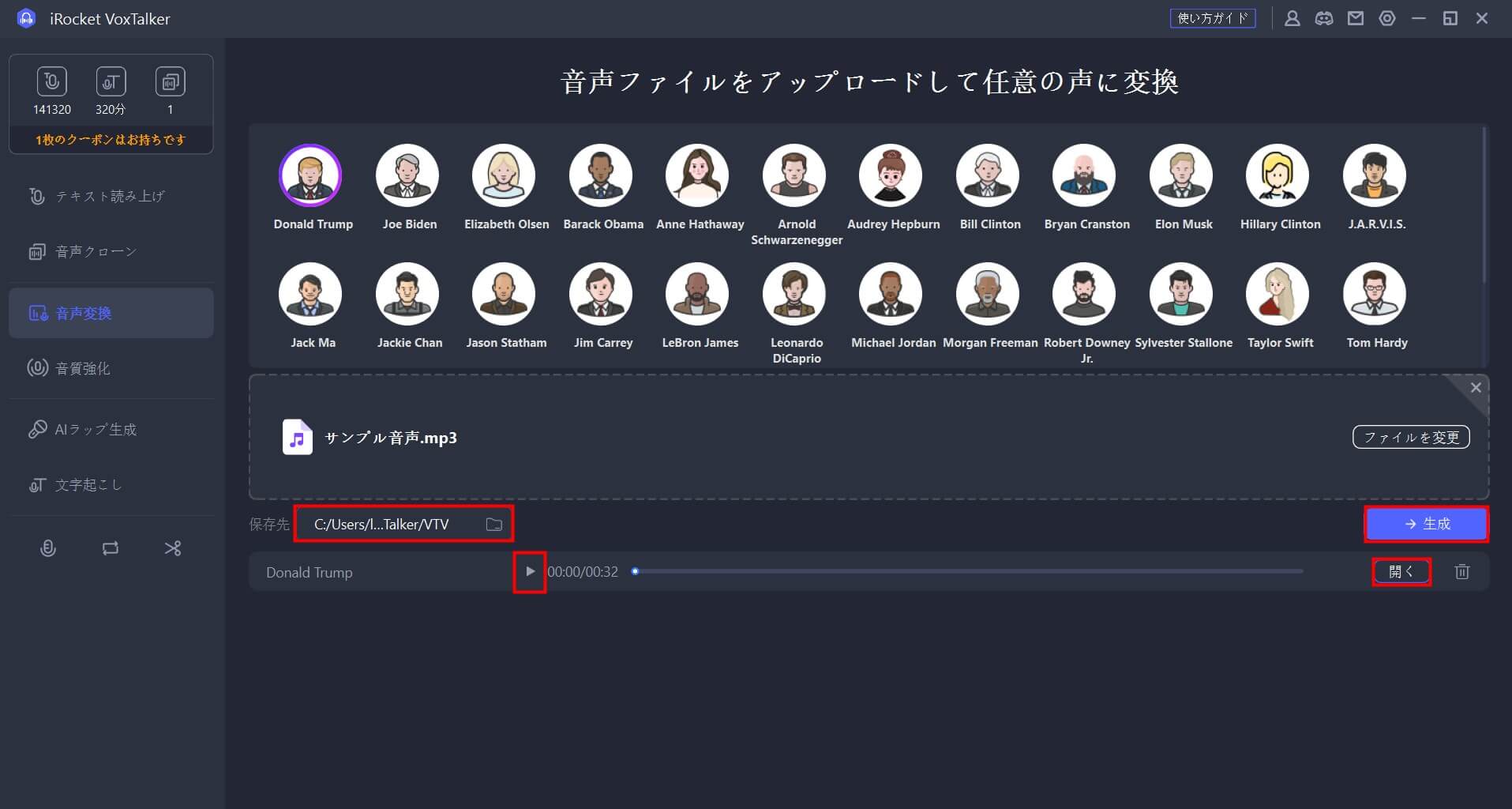Screen dimensions: 1512x809
Task: Open the Discord community icon
Action: pyautogui.click(x=1324, y=18)
